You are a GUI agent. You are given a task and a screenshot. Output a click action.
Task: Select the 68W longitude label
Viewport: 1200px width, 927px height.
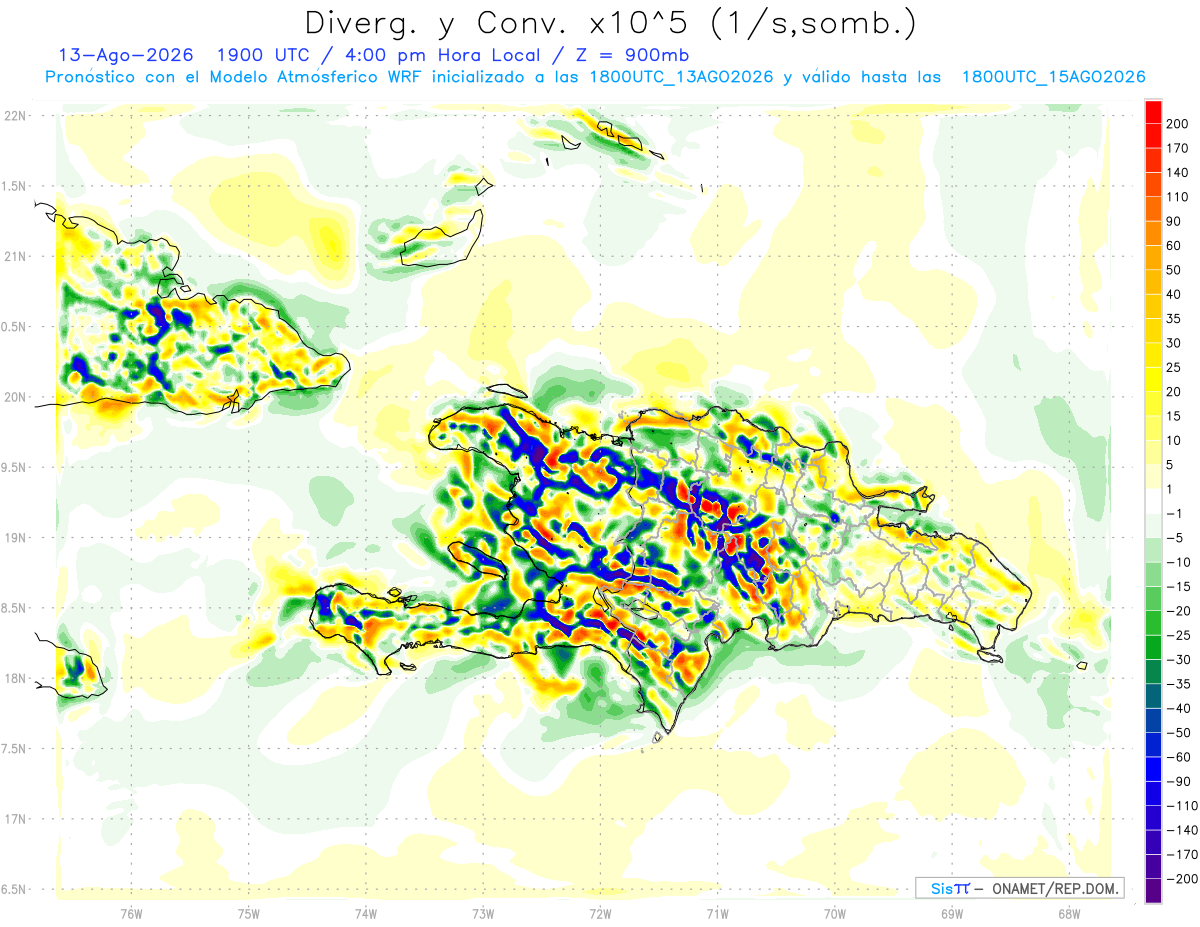(x=1069, y=913)
